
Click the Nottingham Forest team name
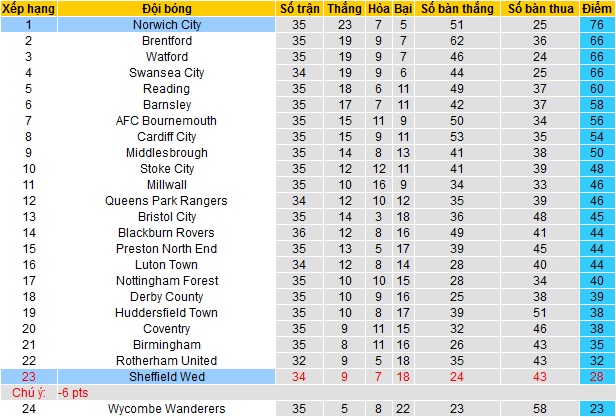pos(166,281)
